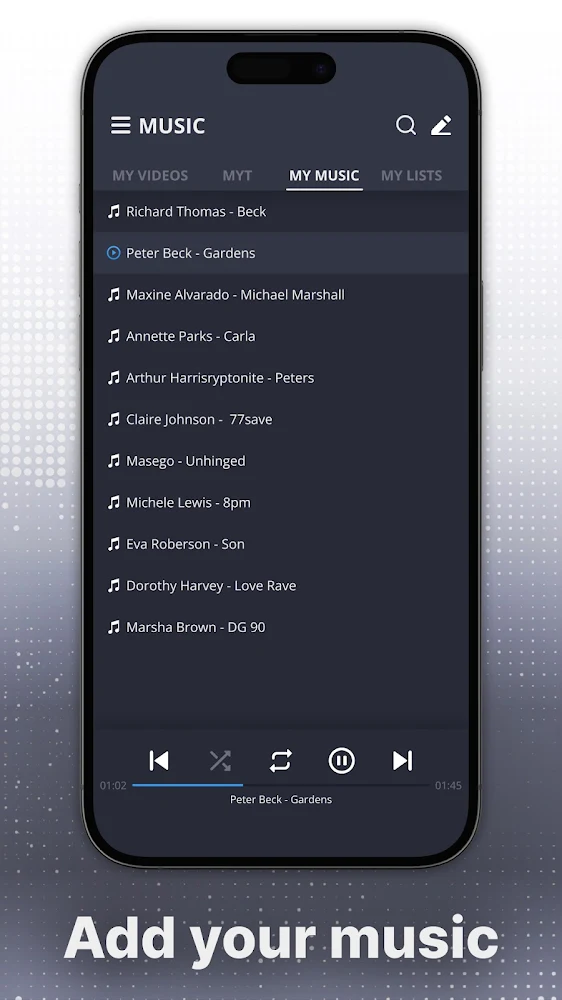Click the MUSIC header title
The height and width of the screenshot is (1000, 562).
point(172,126)
